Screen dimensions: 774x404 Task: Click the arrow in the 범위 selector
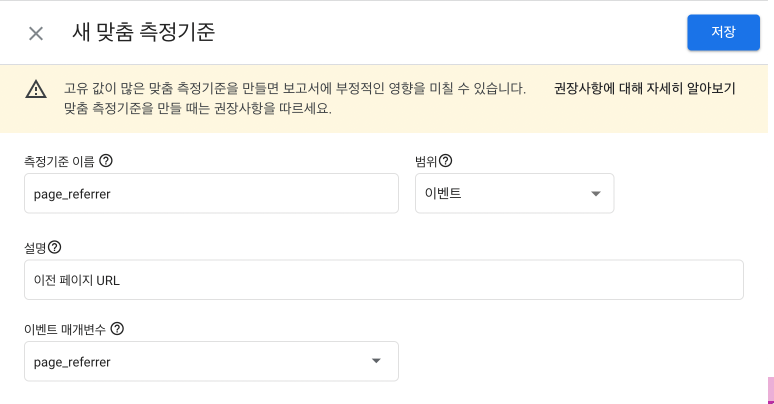pos(596,194)
